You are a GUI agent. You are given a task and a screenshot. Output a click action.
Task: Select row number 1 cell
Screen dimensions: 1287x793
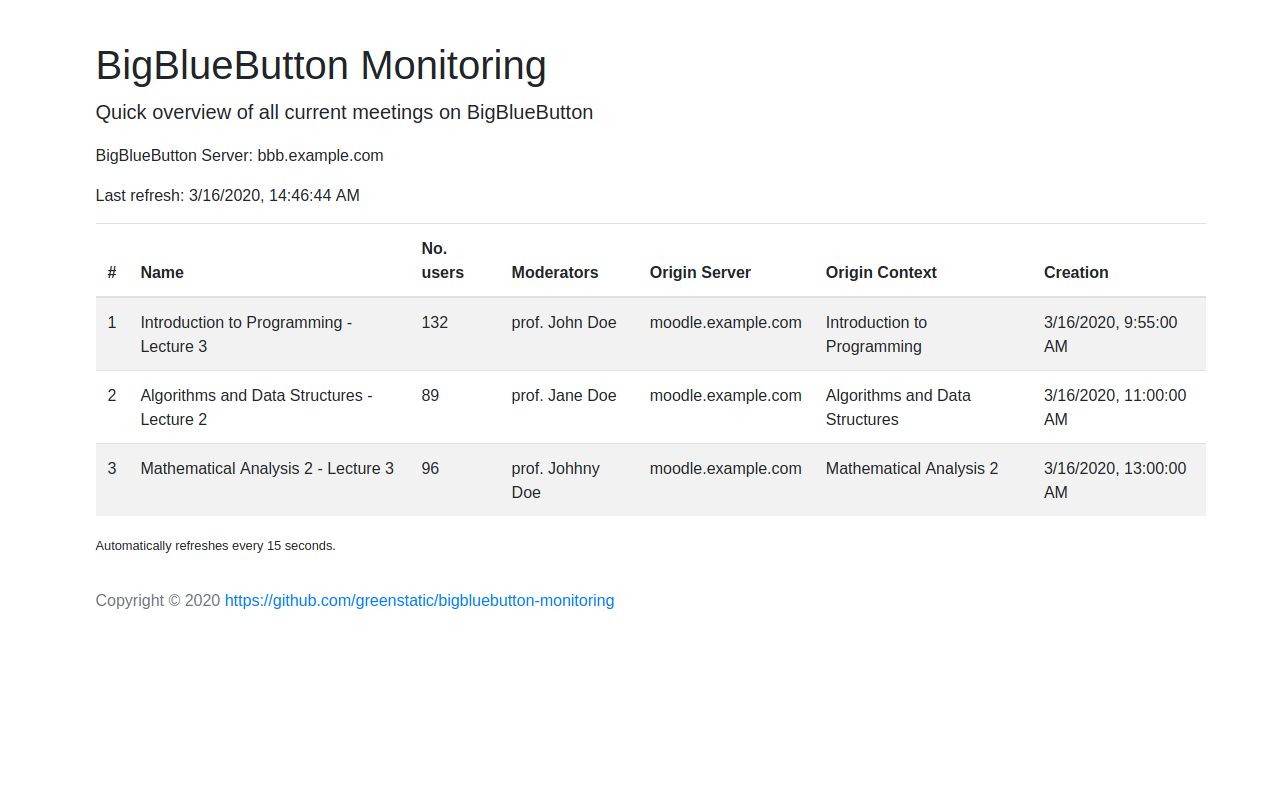tap(112, 323)
